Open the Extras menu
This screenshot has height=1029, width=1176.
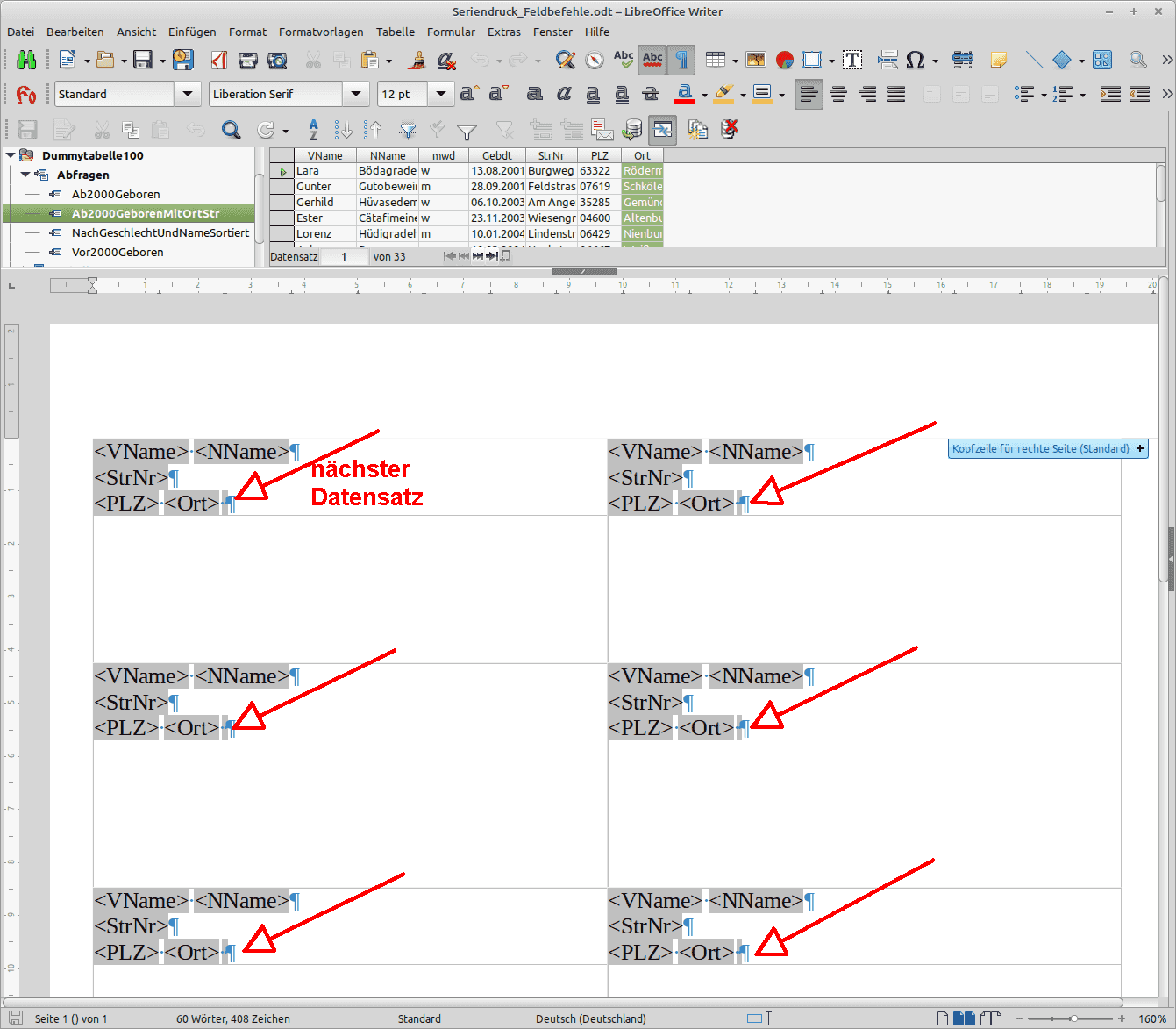point(504,32)
